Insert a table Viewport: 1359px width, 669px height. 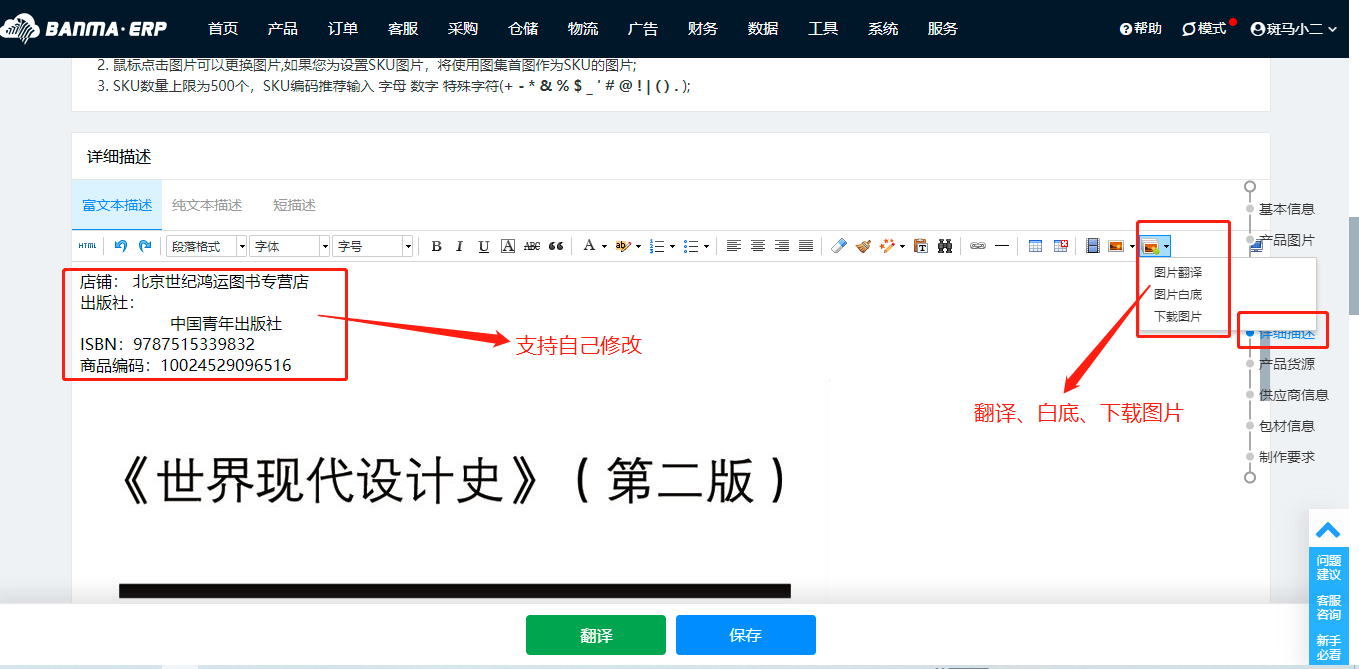click(1035, 246)
